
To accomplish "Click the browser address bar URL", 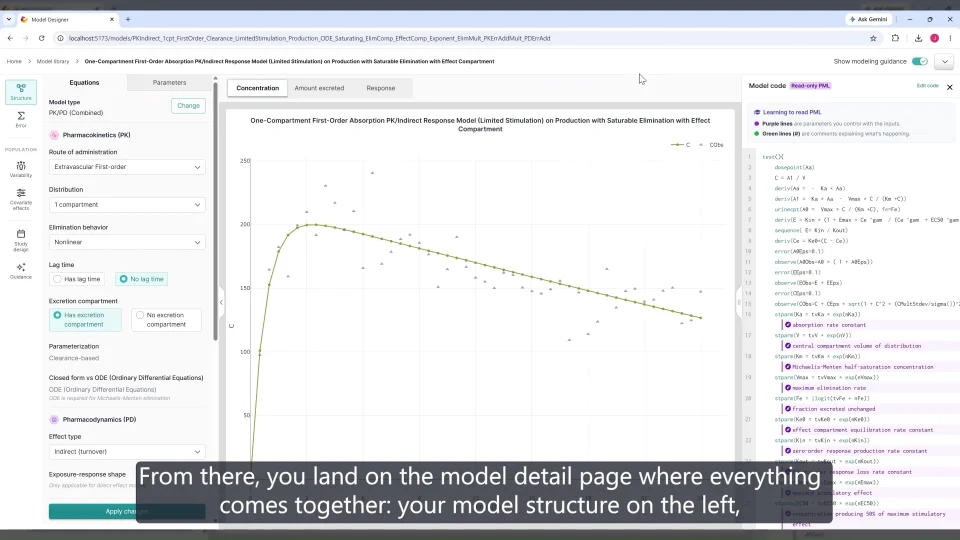I will pos(309,38).
